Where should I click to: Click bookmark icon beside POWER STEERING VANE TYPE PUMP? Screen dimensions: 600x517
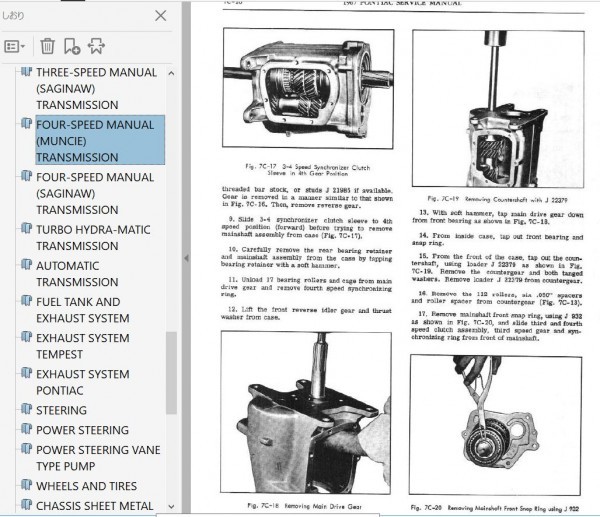click(26, 448)
